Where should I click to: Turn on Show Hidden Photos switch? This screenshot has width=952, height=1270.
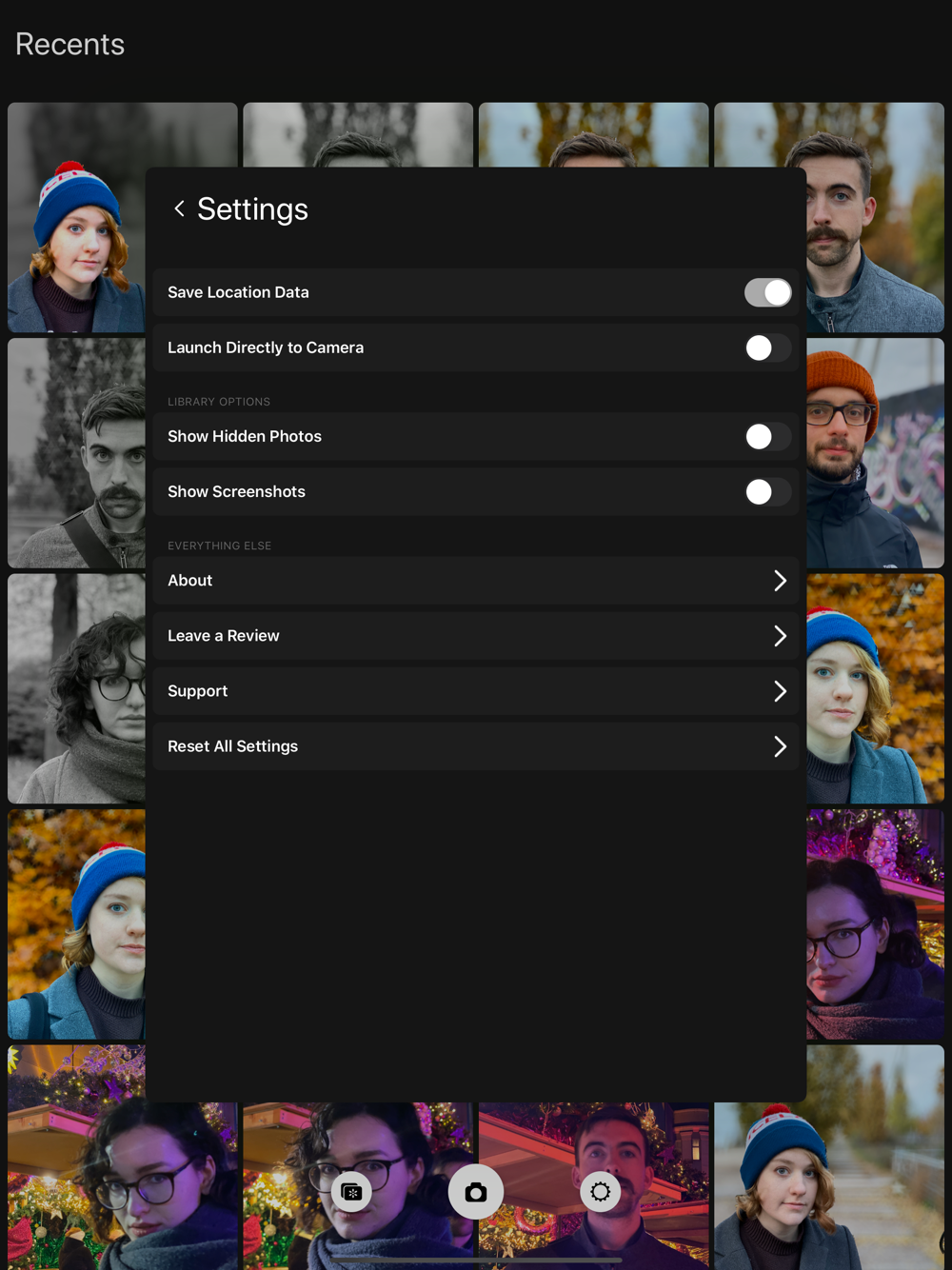click(x=767, y=436)
